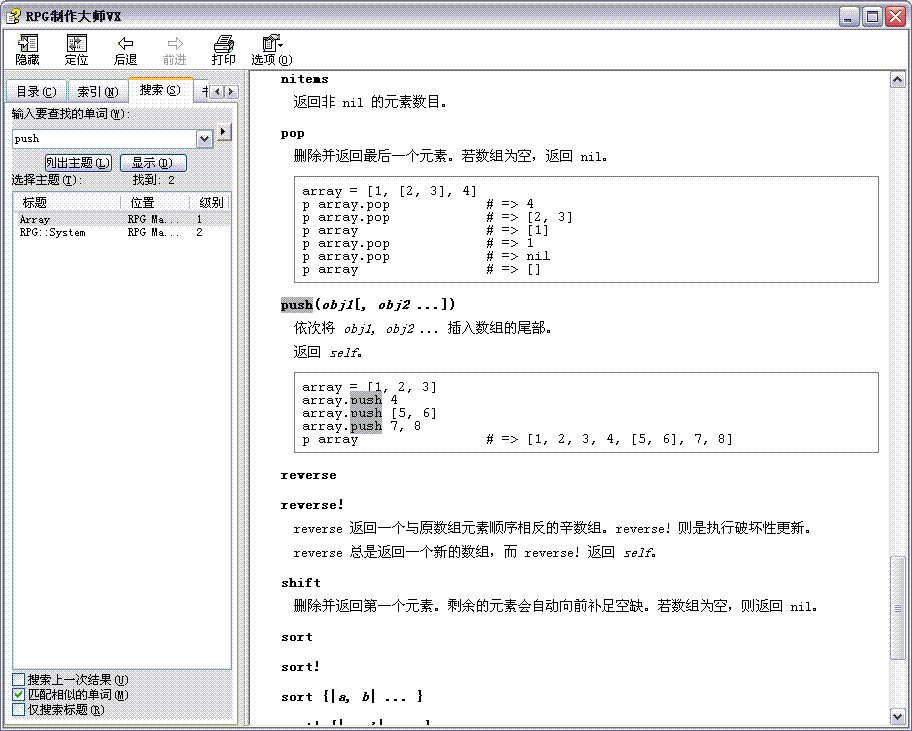This screenshot has height=731, width=912.
Task: Click the content scrollbar down arrow
Action: click(897, 716)
